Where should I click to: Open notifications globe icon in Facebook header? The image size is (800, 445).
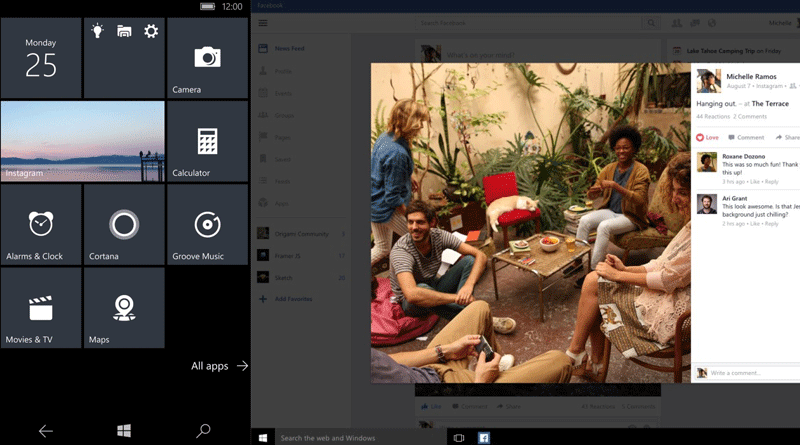pyautogui.click(x=712, y=23)
